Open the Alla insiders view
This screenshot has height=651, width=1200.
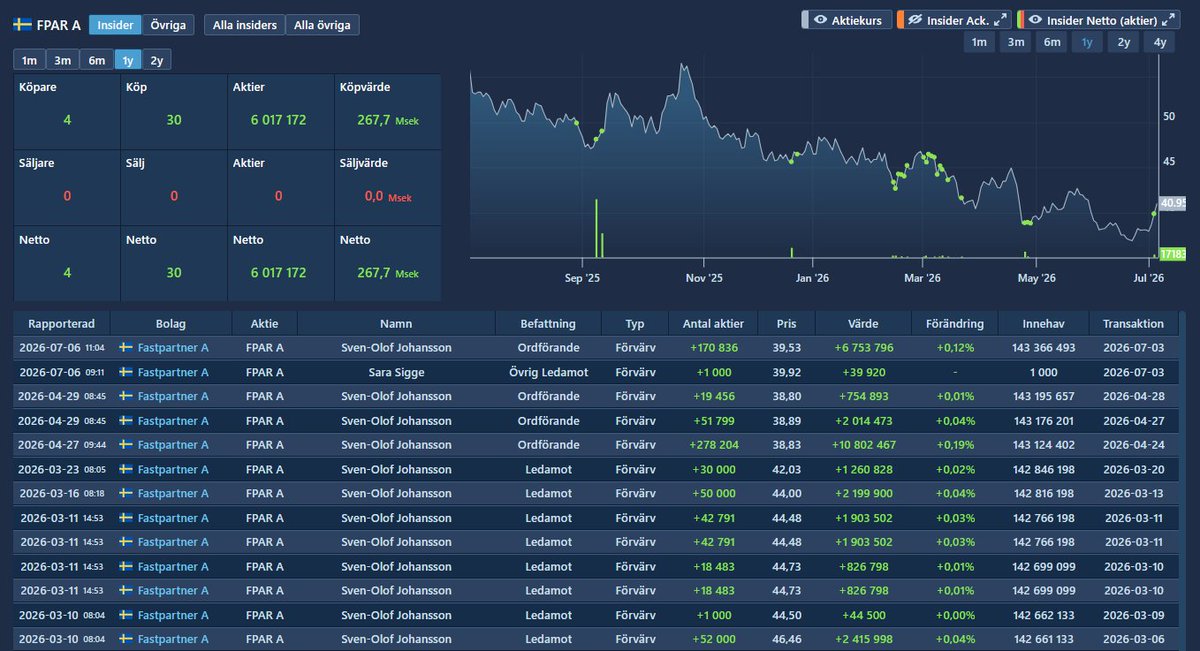coord(245,25)
